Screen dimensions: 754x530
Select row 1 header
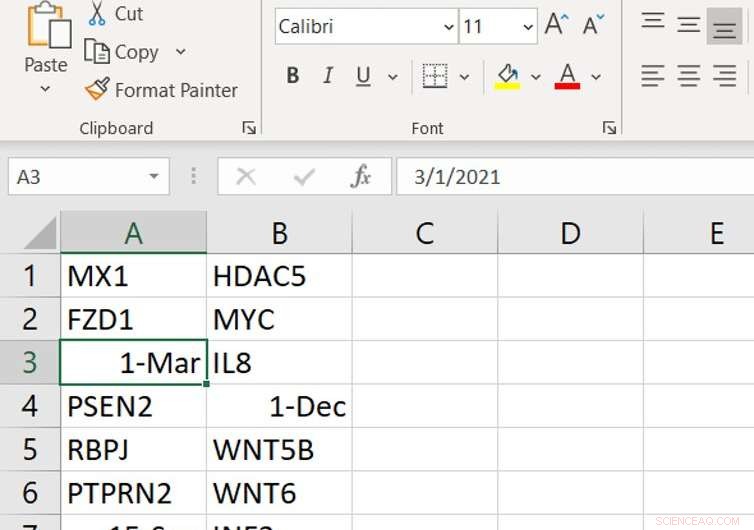tap(30, 276)
